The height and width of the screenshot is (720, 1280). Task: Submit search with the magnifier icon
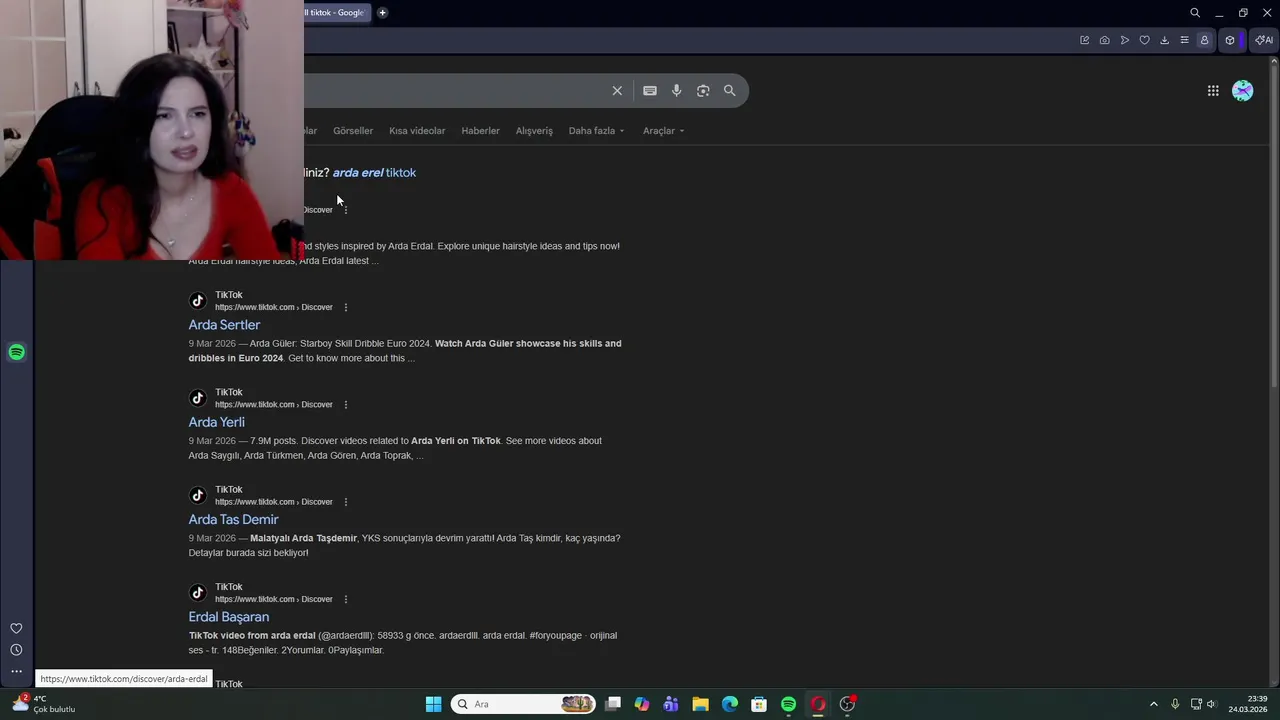(x=730, y=91)
